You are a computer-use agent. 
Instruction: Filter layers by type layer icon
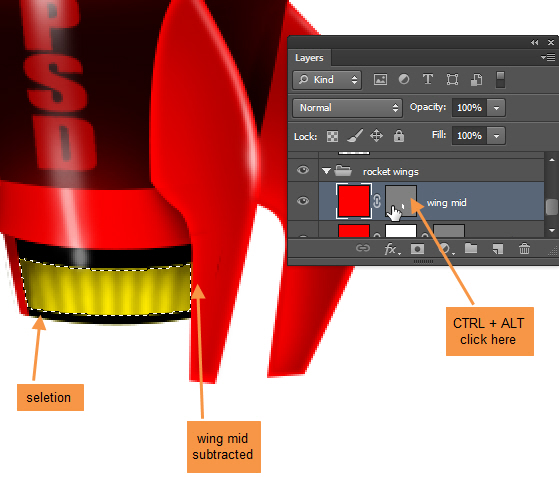click(x=428, y=79)
